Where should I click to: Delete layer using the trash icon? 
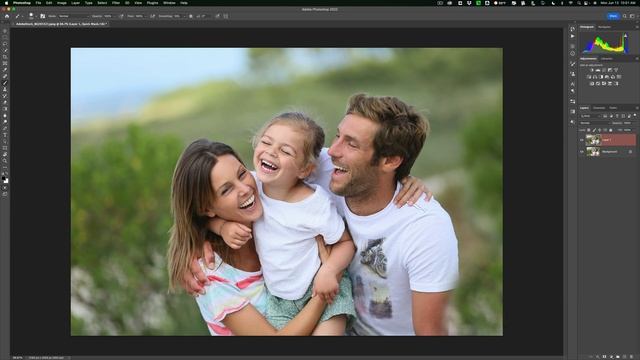click(x=631, y=356)
